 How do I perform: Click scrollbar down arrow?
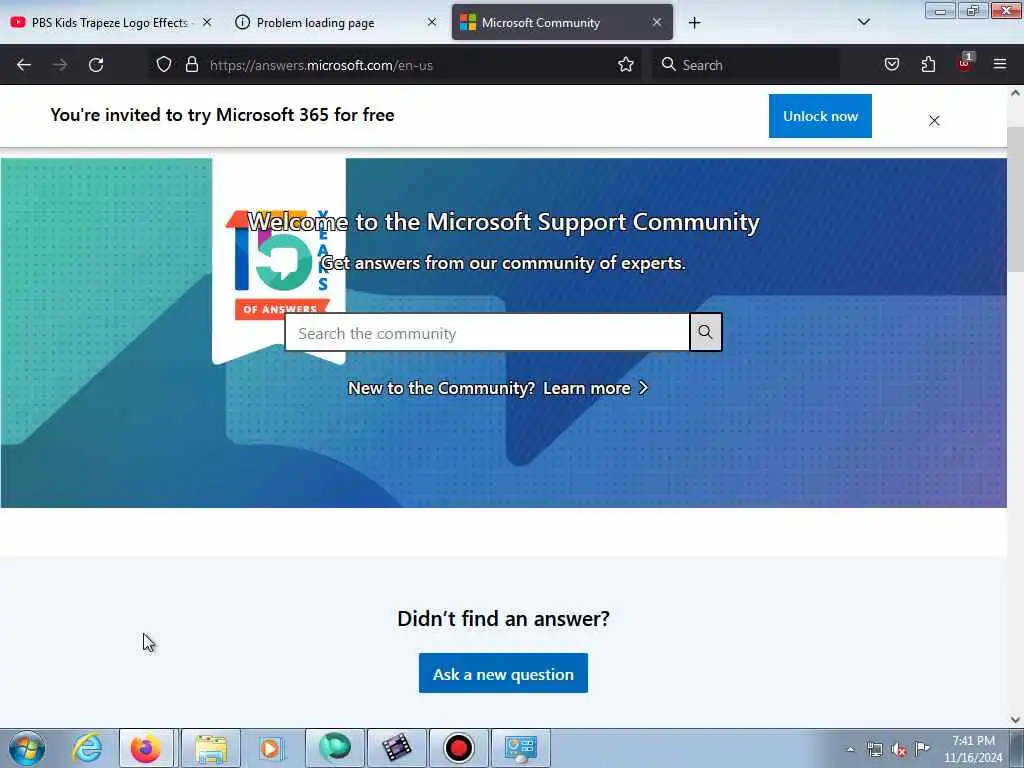click(1015, 720)
